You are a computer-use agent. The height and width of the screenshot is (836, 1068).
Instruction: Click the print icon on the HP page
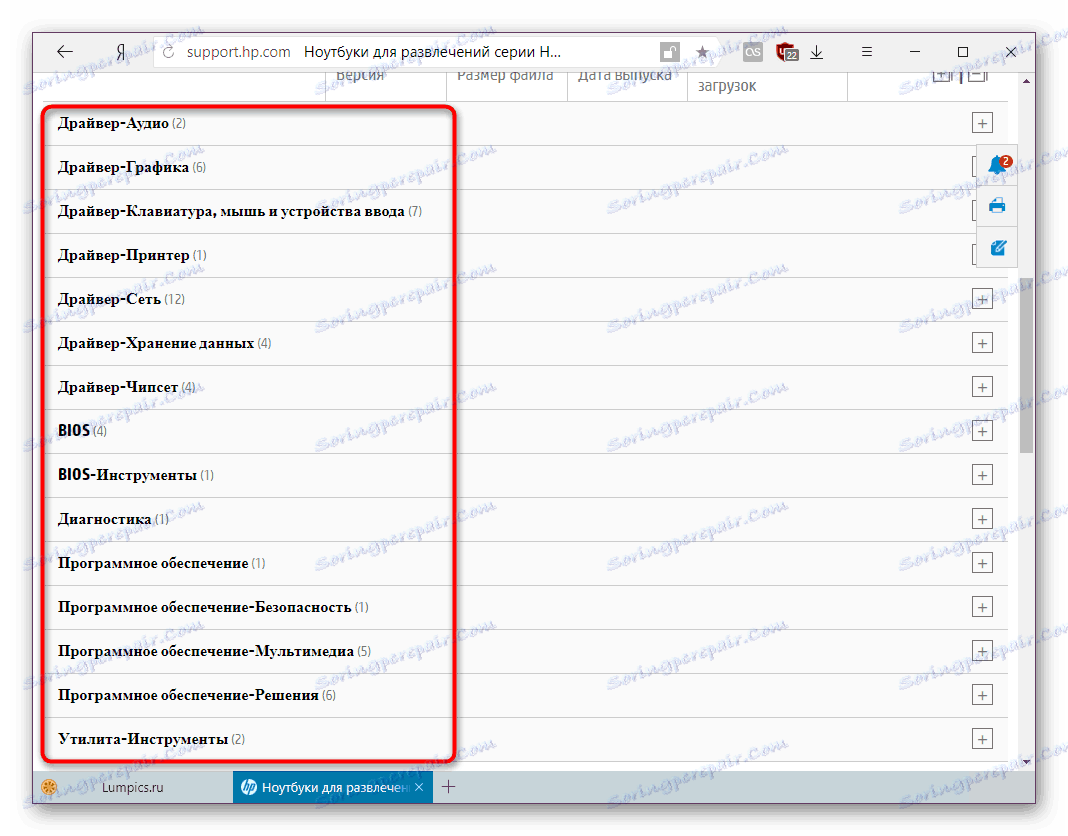(x=996, y=206)
